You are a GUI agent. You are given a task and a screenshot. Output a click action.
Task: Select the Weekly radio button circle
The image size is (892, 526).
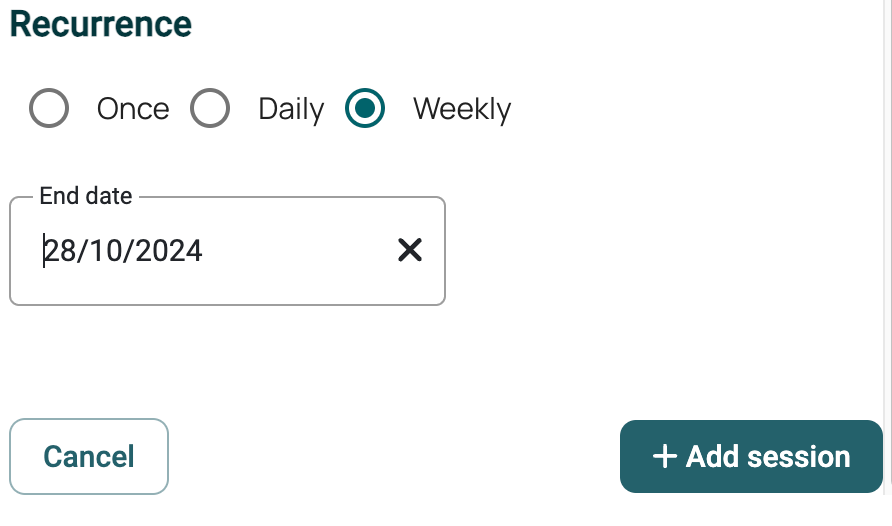[x=365, y=108]
